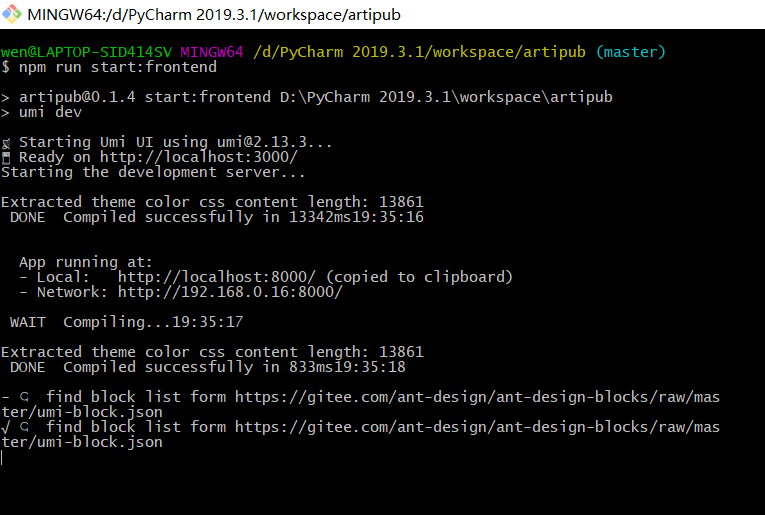This screenshot has width=765, height=515.
Task: Click the glyph before 'Starting Umi UI'
Action: [x=5, y=142]
